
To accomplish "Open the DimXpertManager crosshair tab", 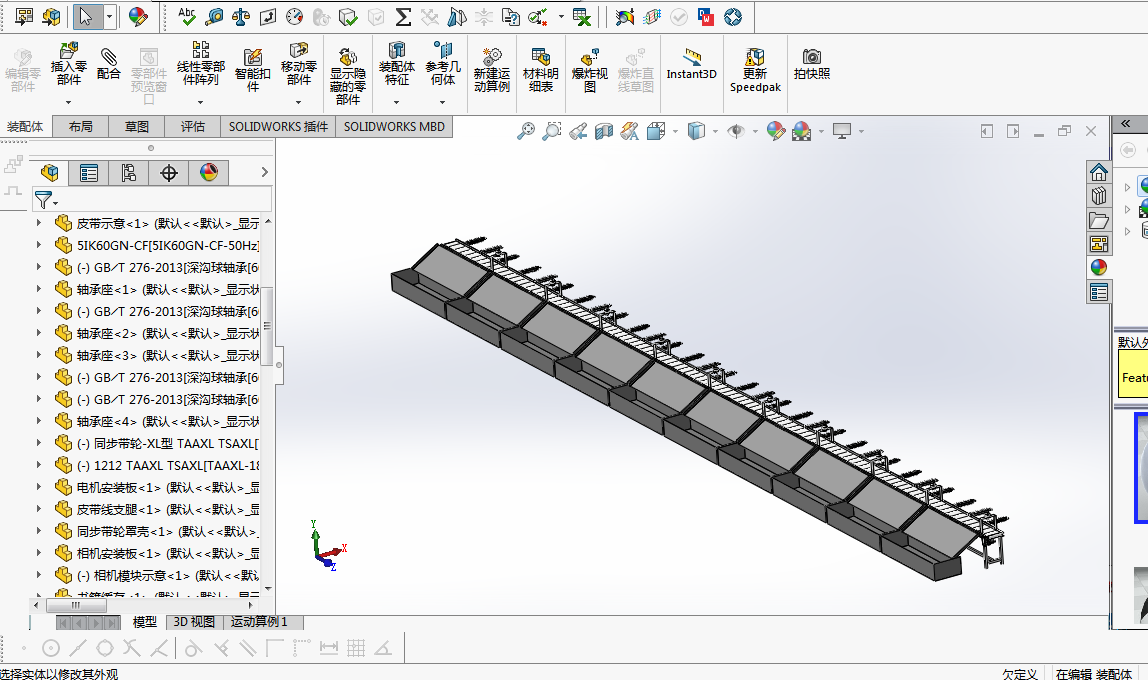I will (x=168, y=173).
